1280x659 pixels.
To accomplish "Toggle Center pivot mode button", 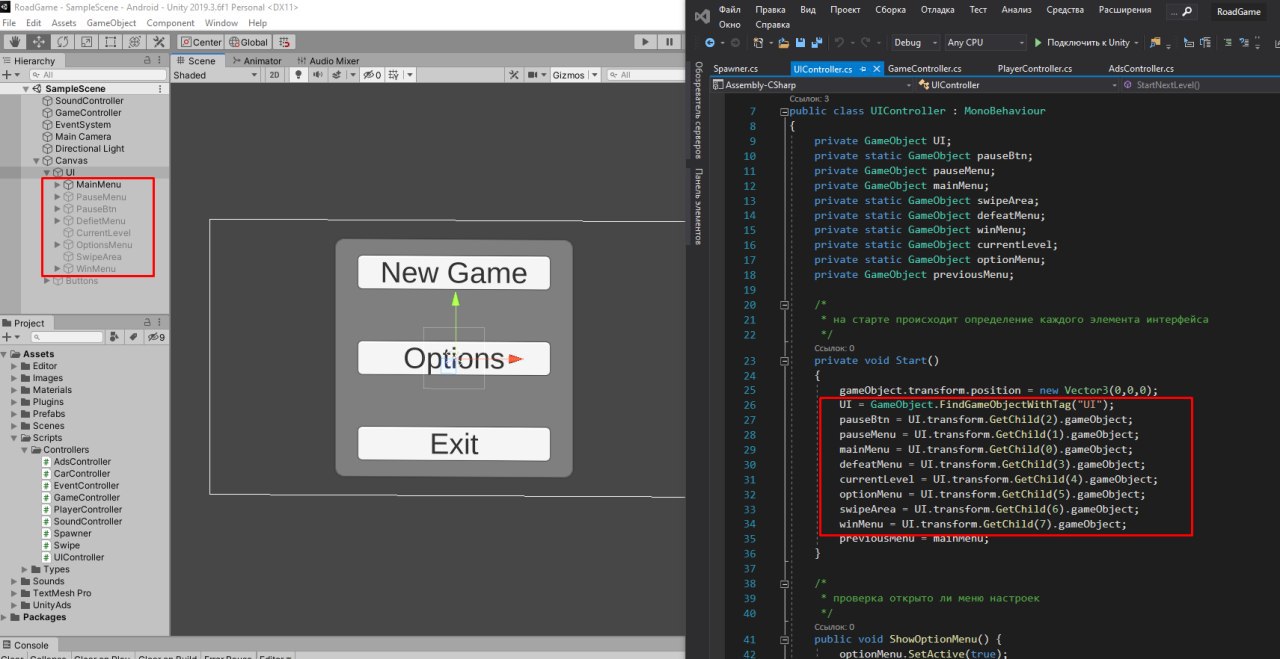I will pyautogui.click(x=201, y=42).
